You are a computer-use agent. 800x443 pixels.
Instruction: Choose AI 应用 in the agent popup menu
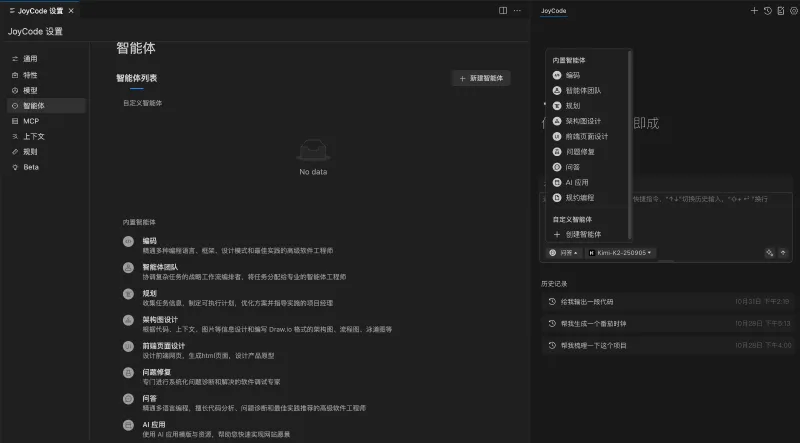[x=588, y=182]
